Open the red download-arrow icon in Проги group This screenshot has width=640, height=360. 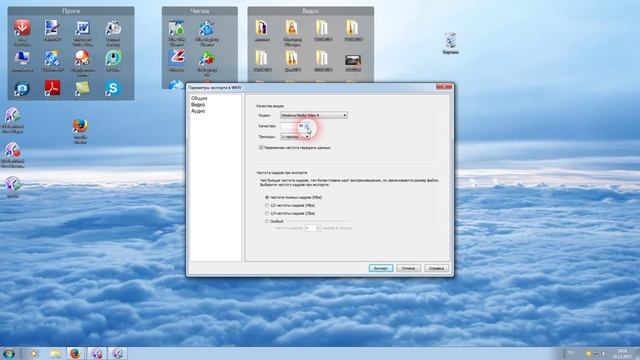click(22, 28)
